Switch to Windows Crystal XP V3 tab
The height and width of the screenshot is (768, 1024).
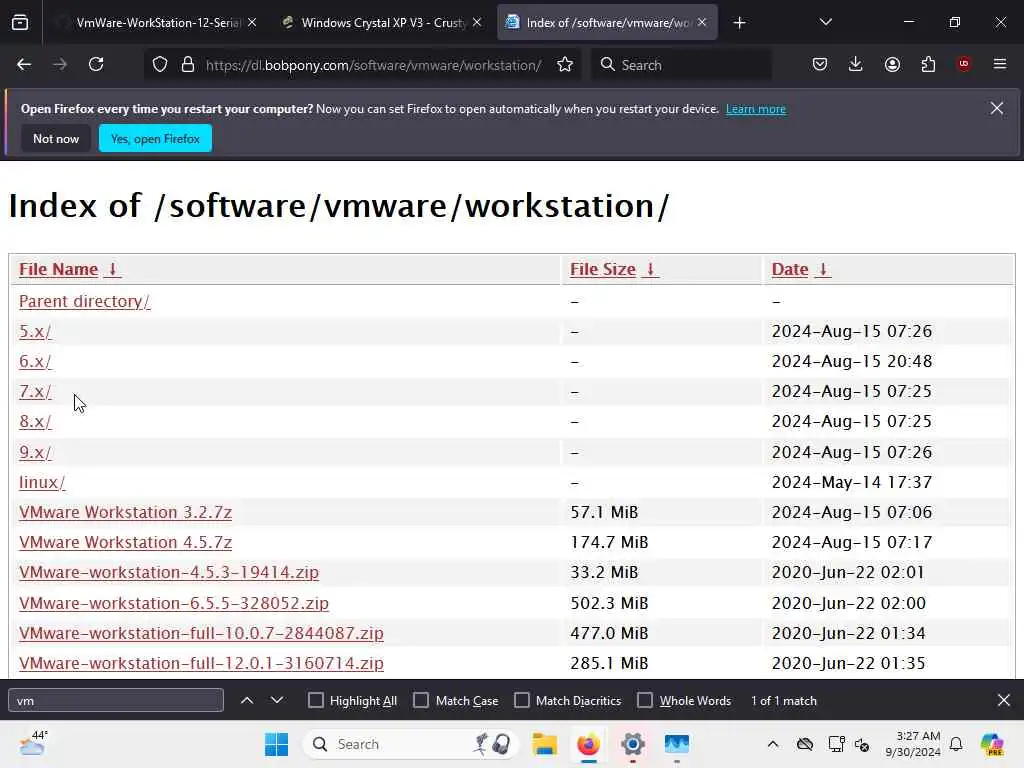(x=382, y=22)
